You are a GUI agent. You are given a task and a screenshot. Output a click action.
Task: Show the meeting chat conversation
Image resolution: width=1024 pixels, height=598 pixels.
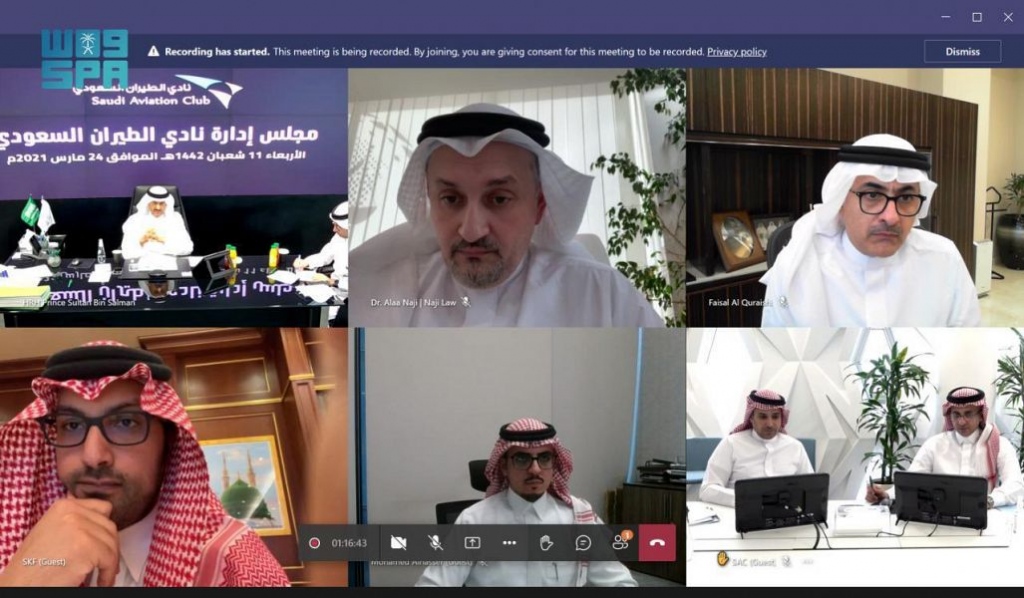tap(583, 543)
